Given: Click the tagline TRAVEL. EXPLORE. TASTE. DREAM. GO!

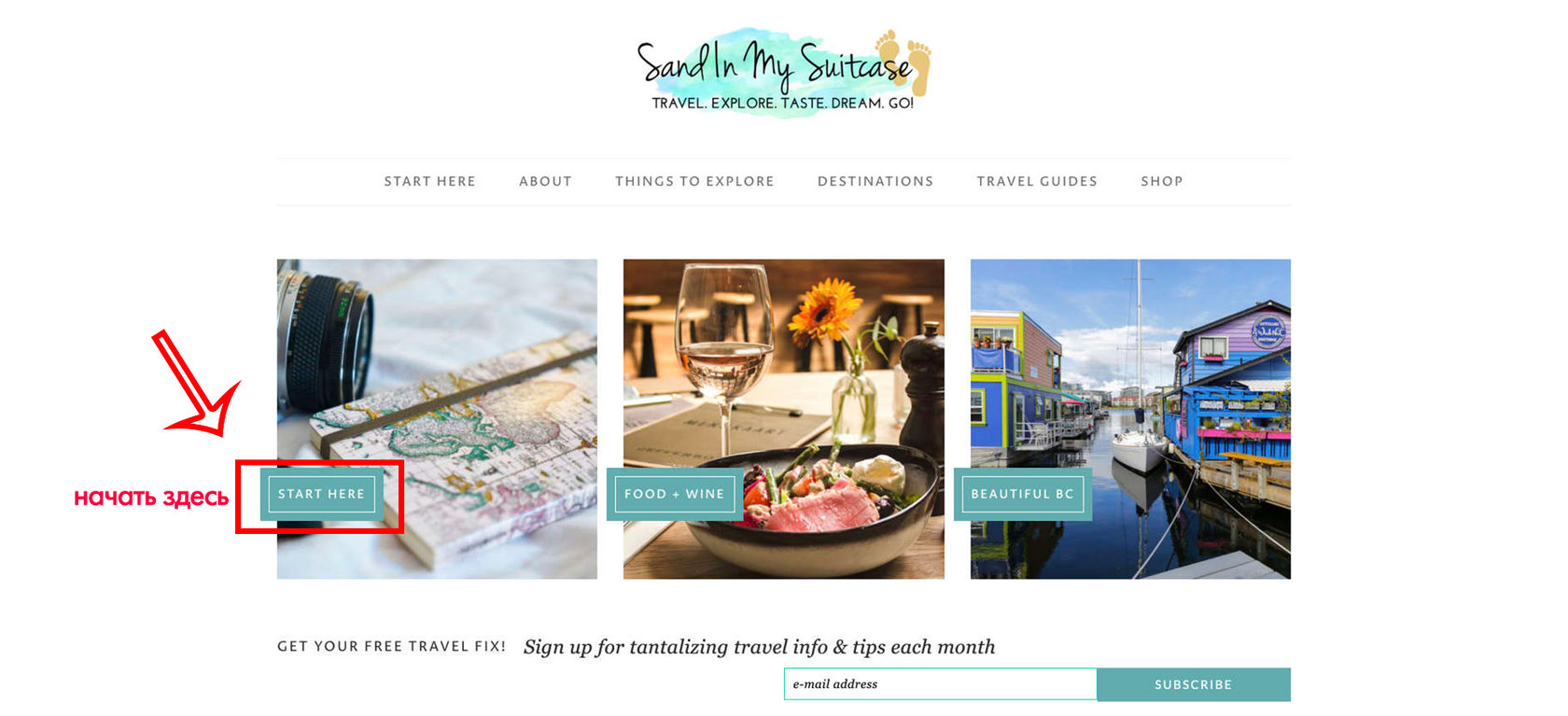Looking at the screenshot, I should (782, 103).
